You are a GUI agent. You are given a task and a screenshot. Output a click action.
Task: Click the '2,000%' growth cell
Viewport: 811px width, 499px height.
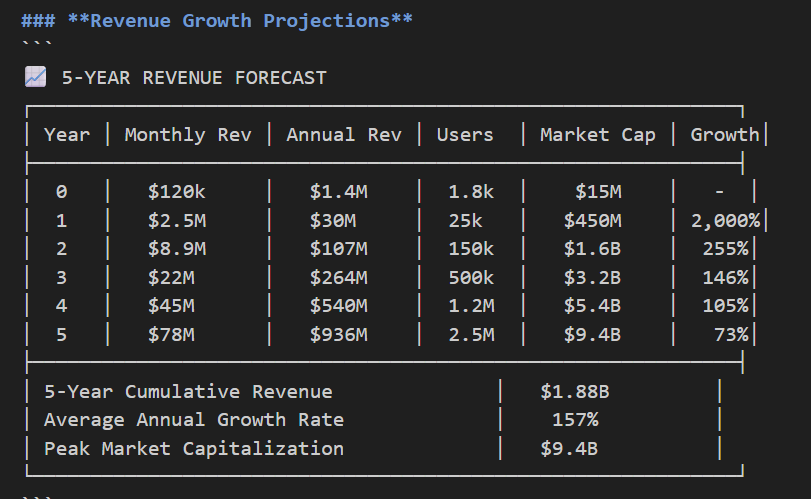tap(725, 221)
